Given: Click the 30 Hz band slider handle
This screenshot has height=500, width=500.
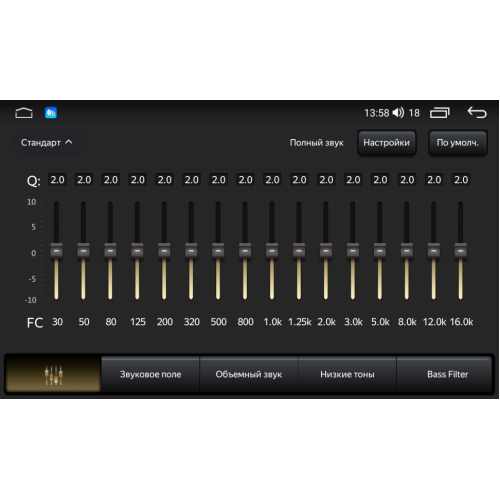Looking at the screenshot, I should coord(56,251).
